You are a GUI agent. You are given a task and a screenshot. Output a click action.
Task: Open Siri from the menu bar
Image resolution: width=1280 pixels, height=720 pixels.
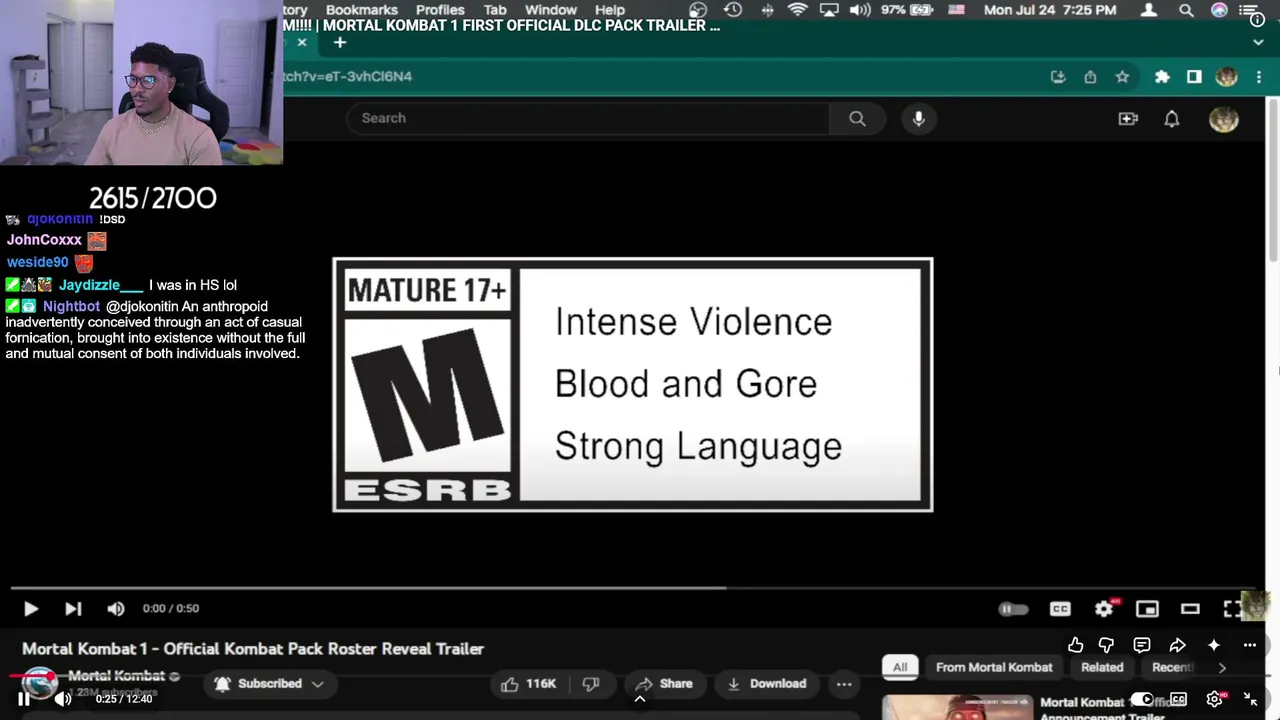1219,10
